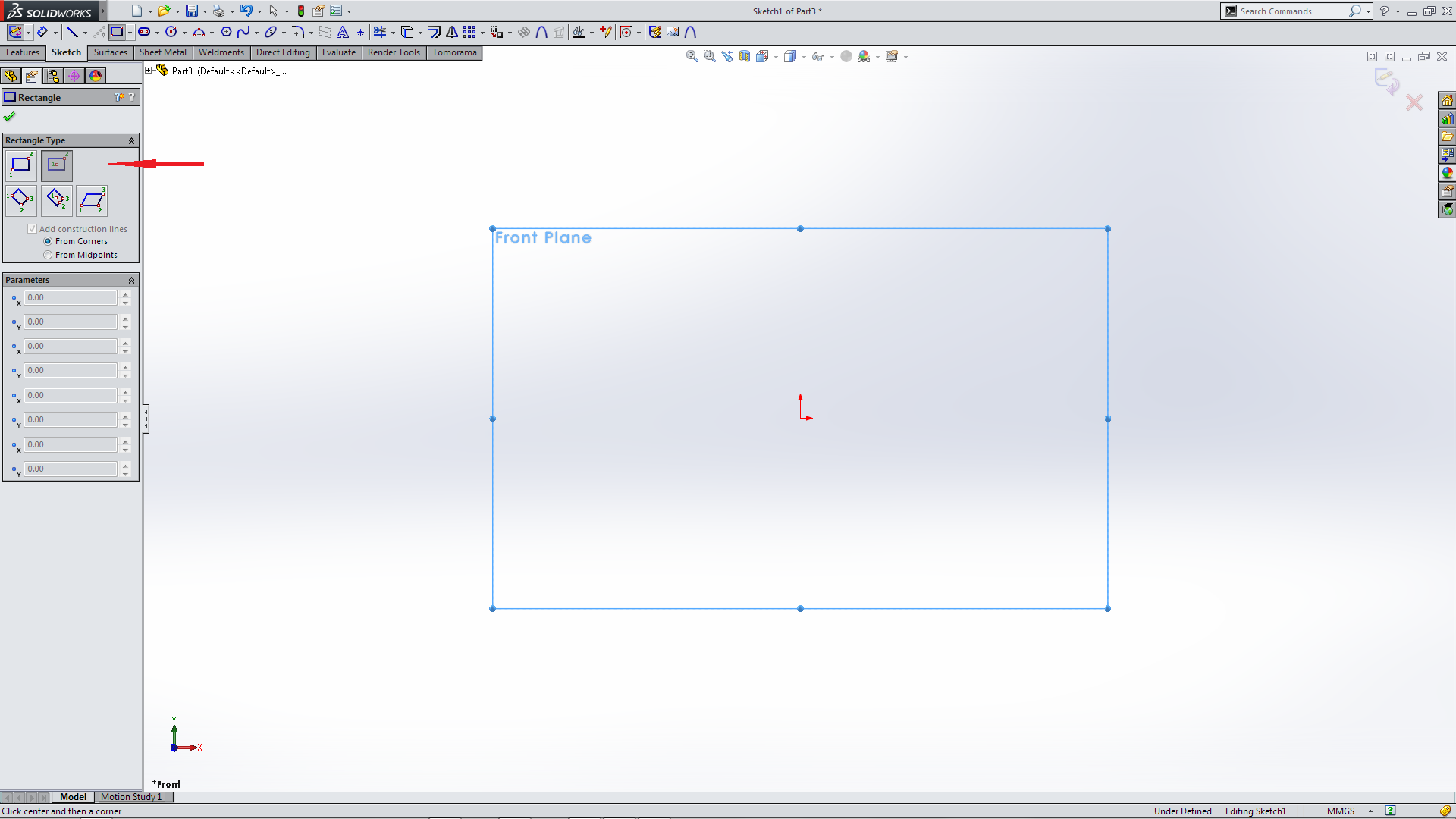1456x819 pixels.
Task: Collapse the Rectangle Type section
Action: (x=131, y=140)
